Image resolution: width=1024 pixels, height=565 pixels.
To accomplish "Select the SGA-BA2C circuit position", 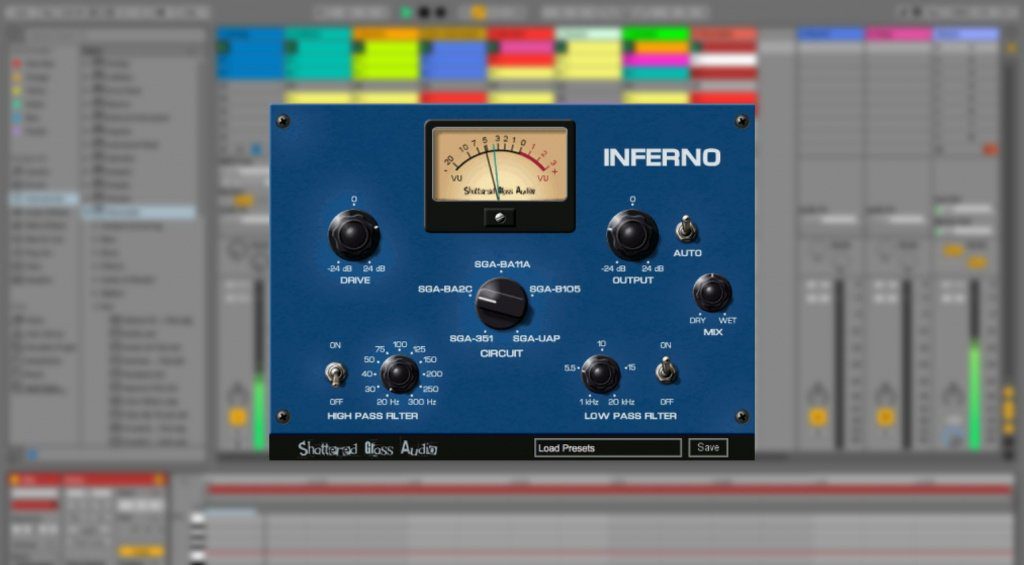I will click(445, 289).
